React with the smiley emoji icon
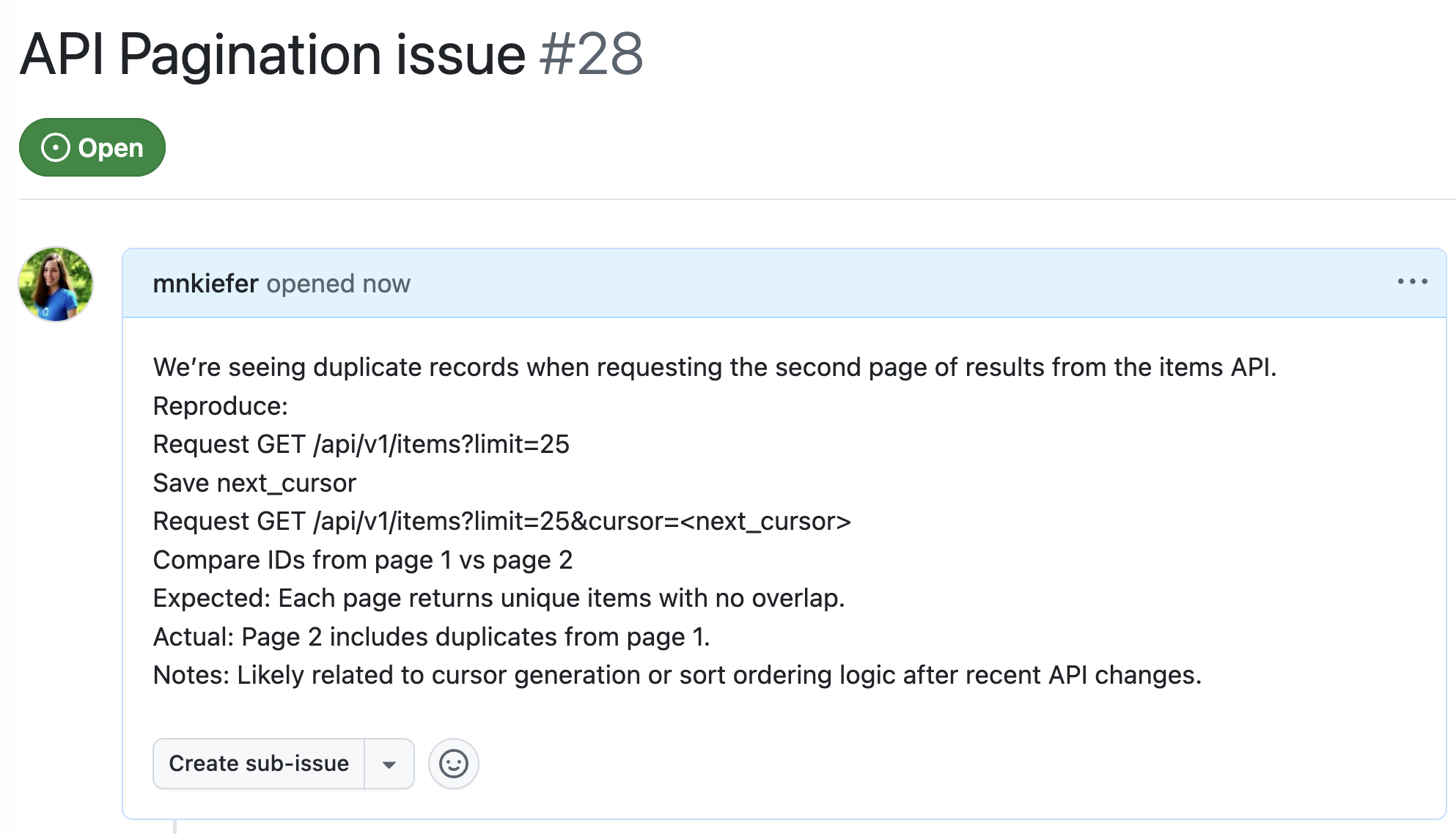 tap(453, 764)
